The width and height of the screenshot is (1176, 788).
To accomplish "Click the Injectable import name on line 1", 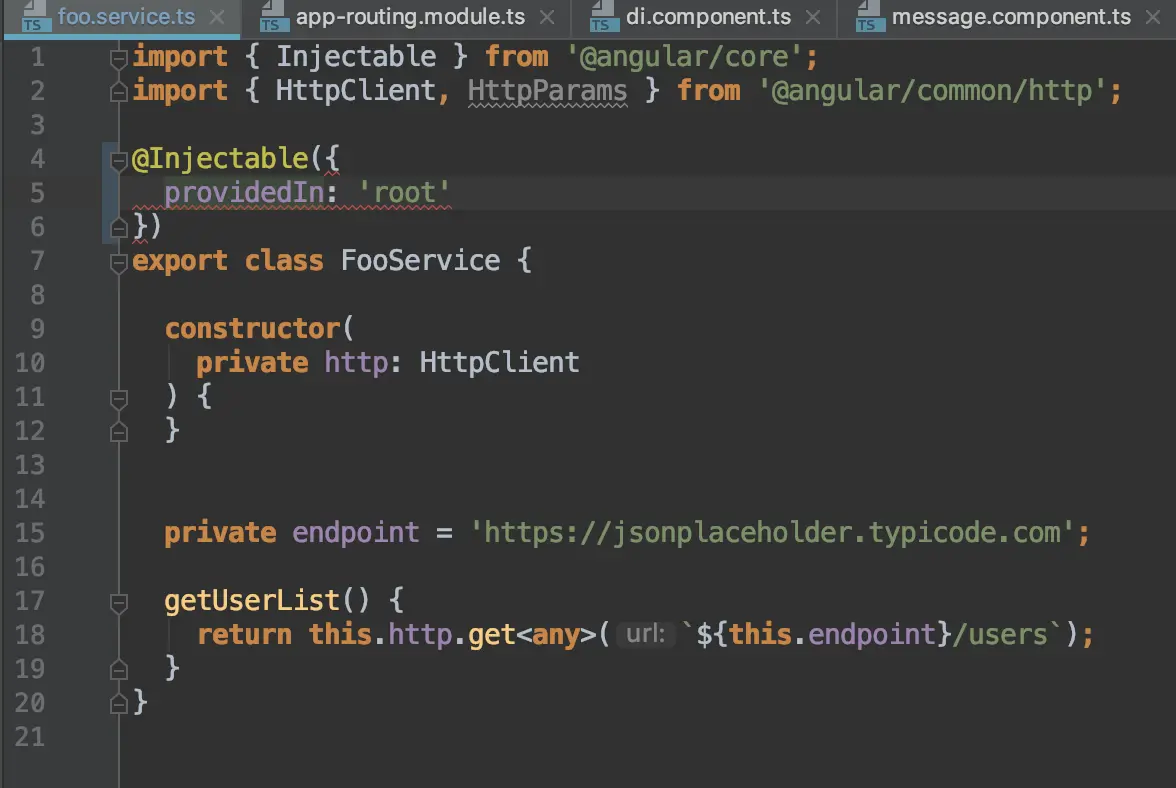I will 356,57.
